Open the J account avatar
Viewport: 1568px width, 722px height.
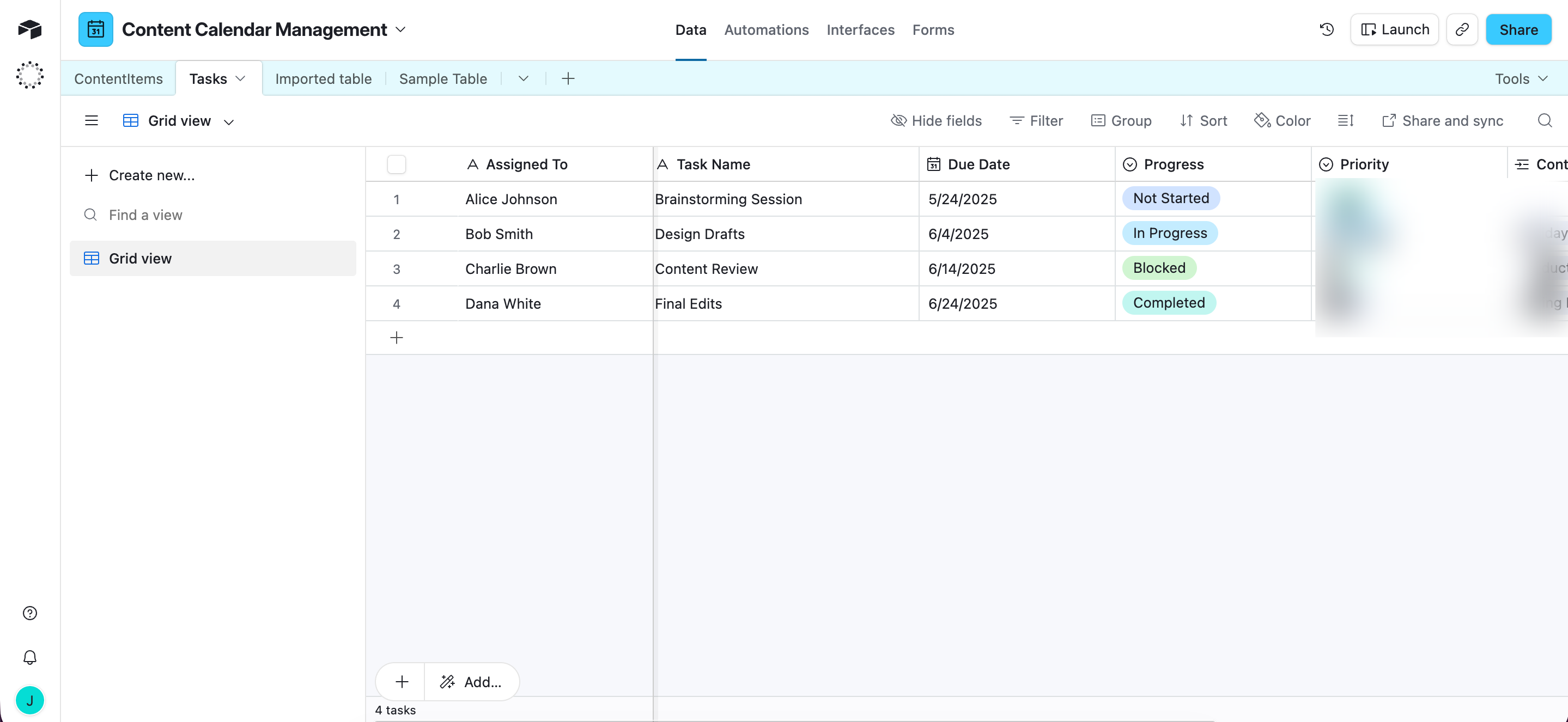[30, 700]
